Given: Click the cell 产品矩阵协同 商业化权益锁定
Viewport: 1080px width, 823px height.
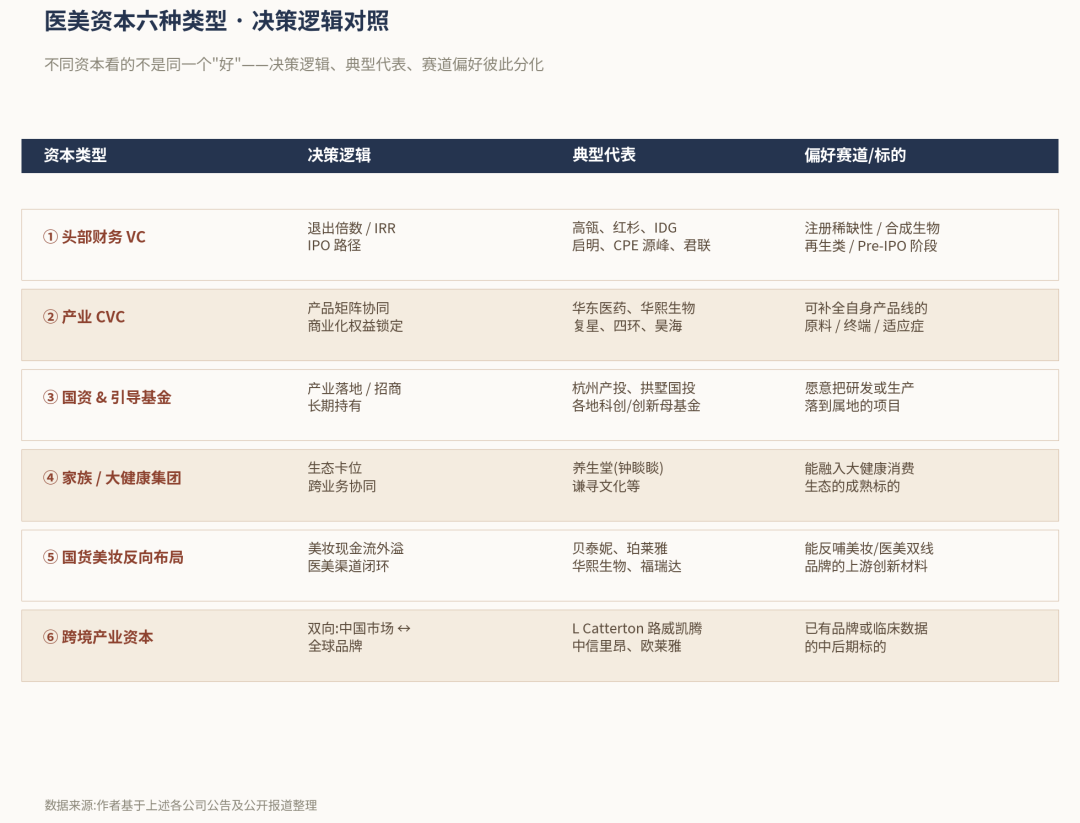Looking at the screenshot, I should point(355,317).
